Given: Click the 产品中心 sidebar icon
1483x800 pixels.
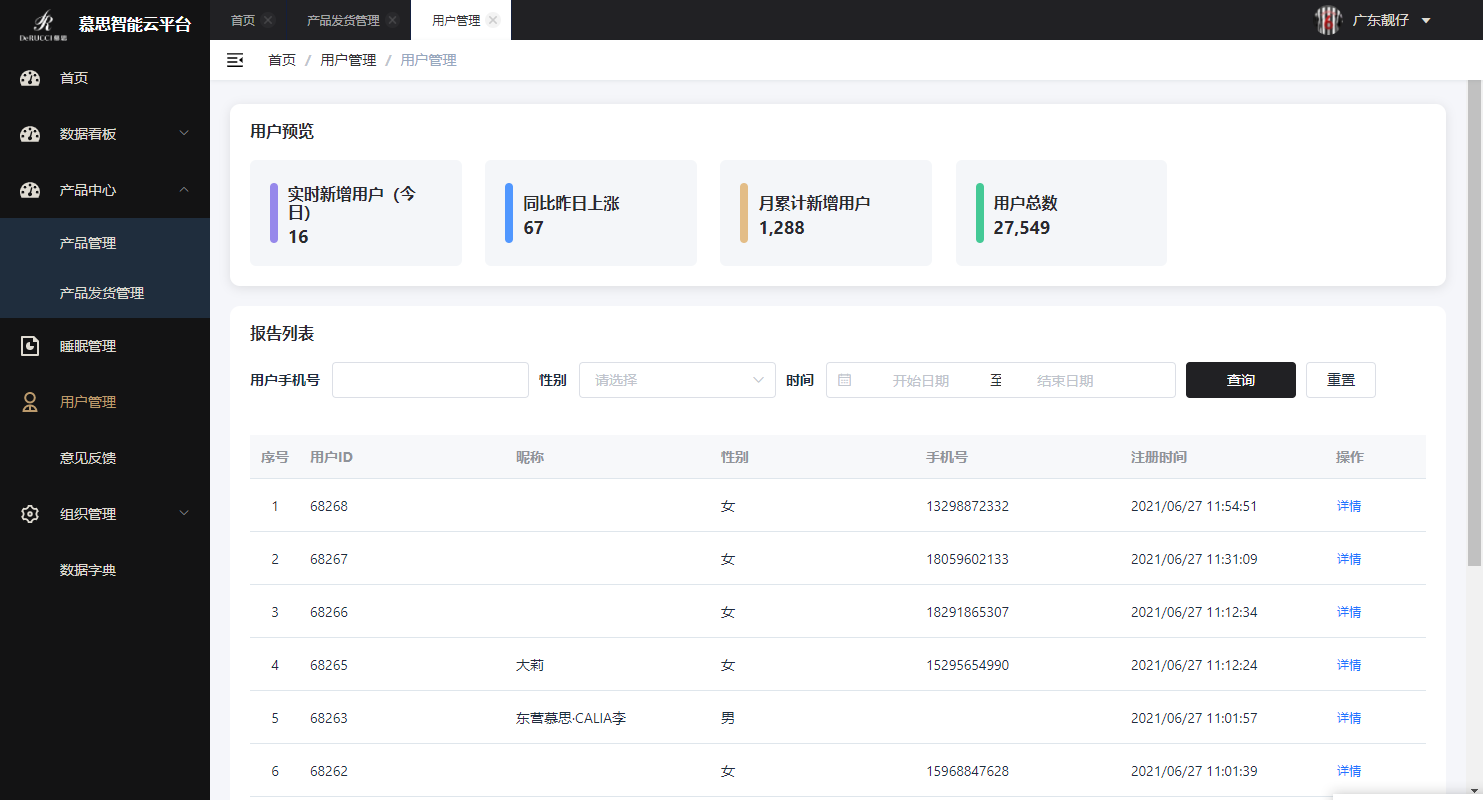Looking at the screenshot, I should (x=30, y=190).
